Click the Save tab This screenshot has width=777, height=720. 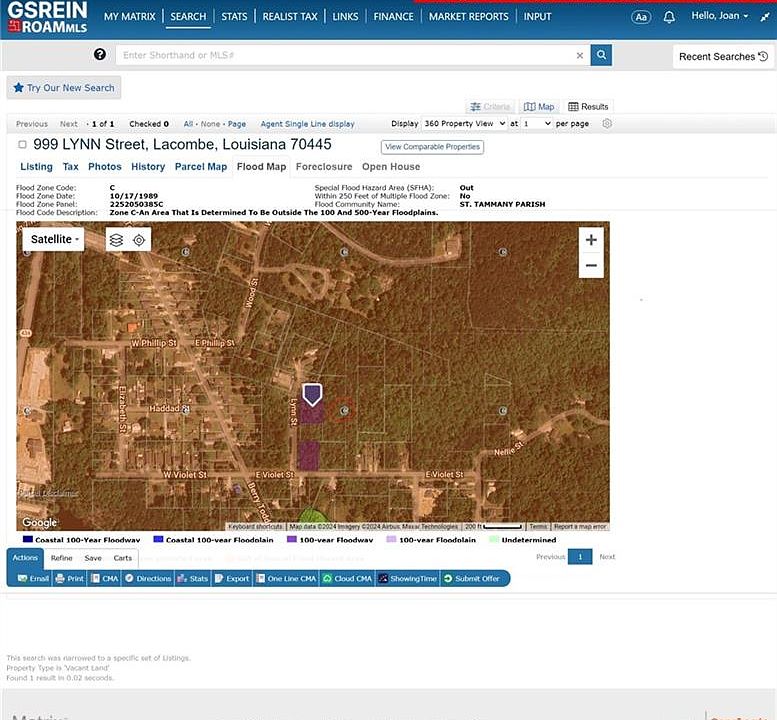click(93, 558)
